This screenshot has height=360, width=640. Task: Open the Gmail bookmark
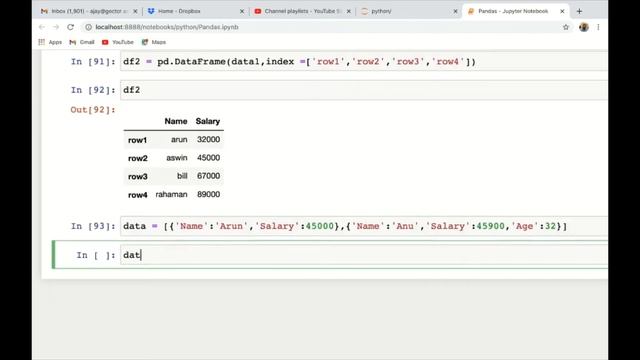pos(82,42)
